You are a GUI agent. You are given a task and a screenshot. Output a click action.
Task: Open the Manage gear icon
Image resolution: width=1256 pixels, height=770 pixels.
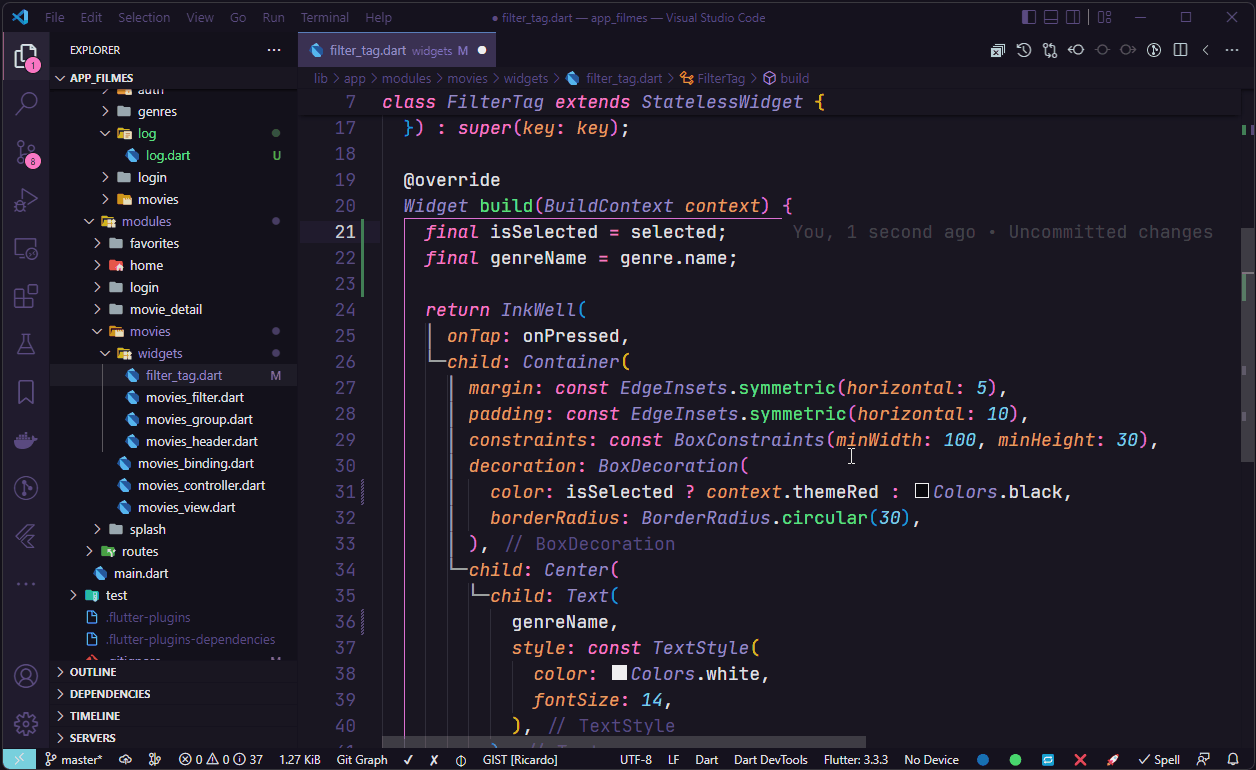coord(26,724)
